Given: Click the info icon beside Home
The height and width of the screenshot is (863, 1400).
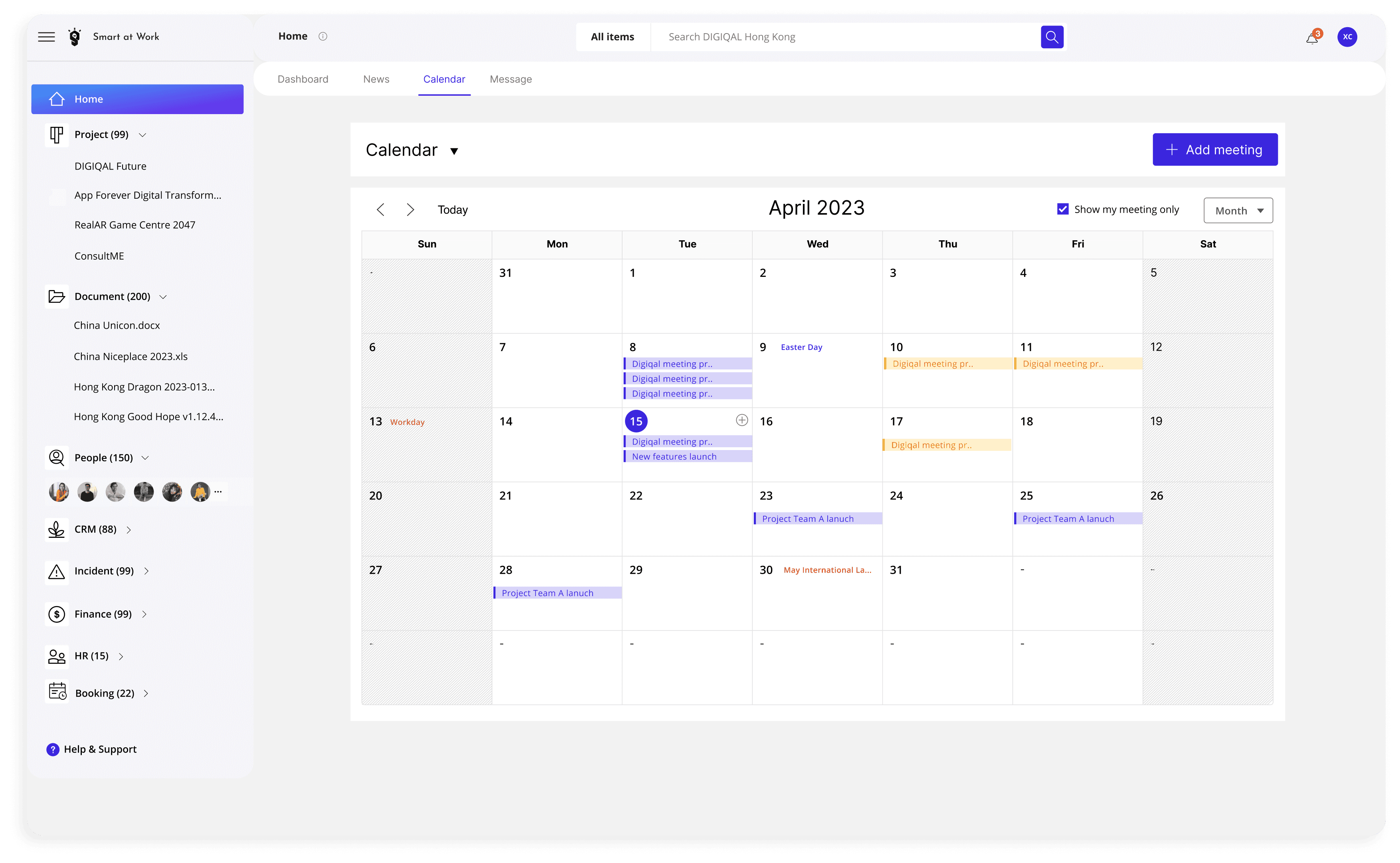Looking at the screenshot, I should pyautogui.click(x=323, y=37).
